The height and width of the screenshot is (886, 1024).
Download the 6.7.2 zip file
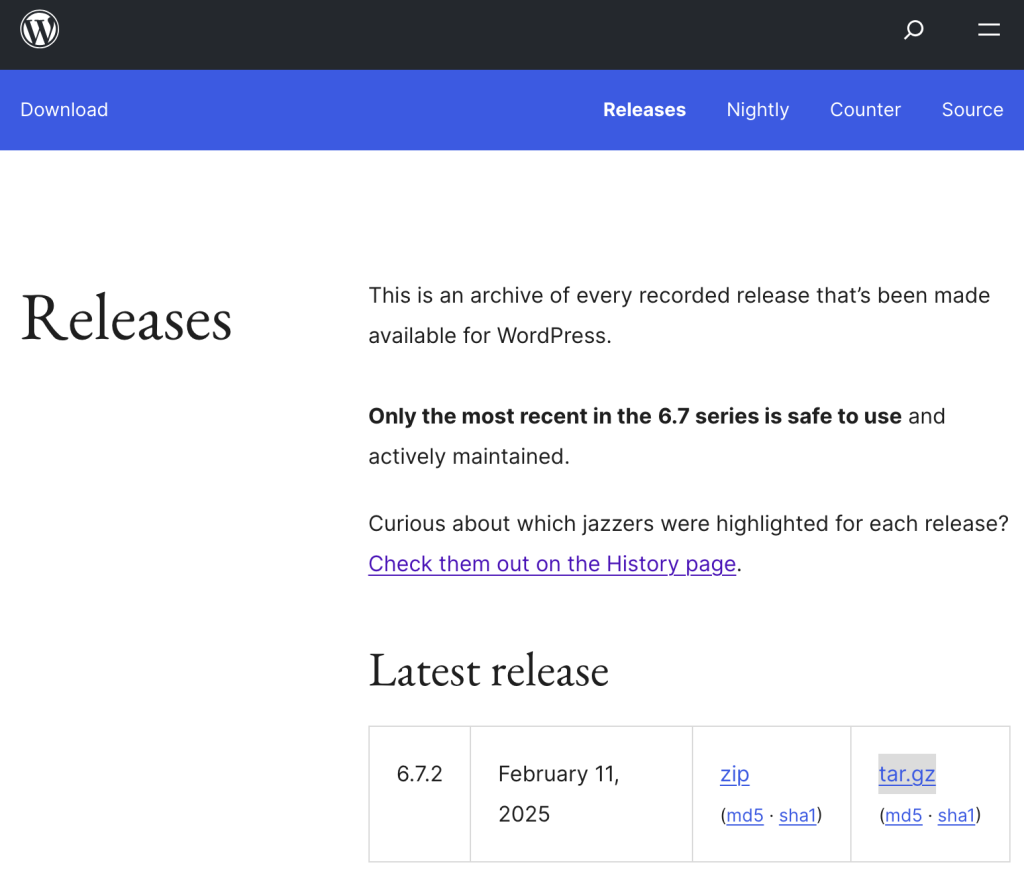(734, 774)
